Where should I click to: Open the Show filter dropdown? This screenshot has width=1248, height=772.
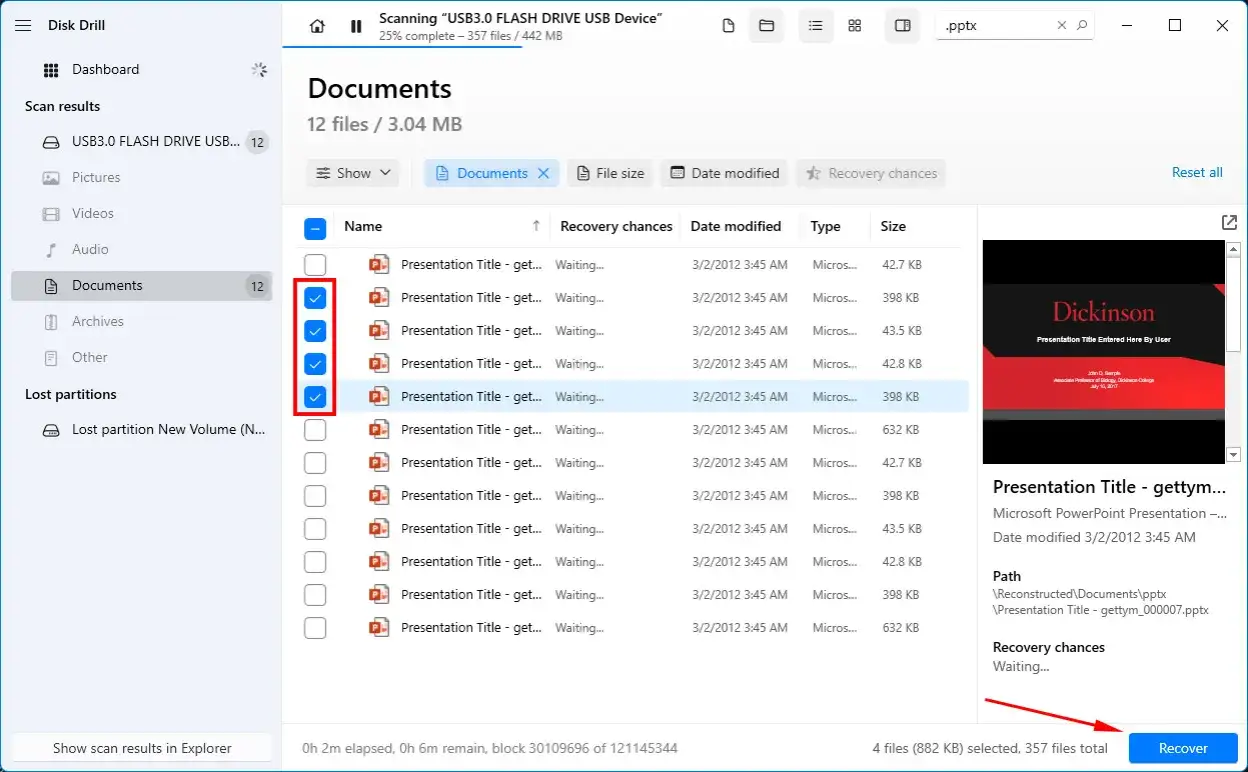(352, 172)
